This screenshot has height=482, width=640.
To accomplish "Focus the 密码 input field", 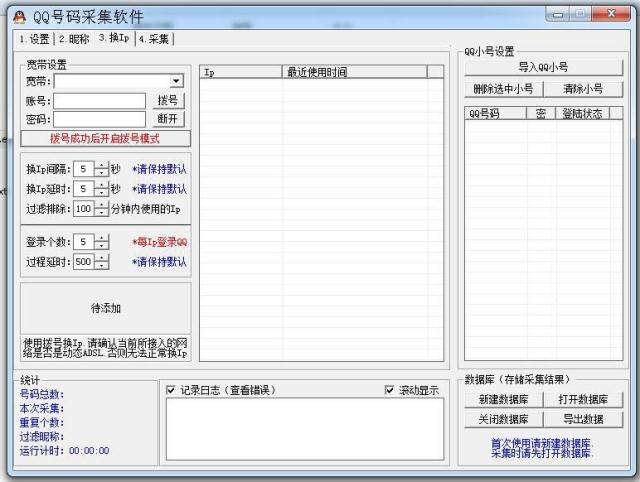I will [99, 119].
